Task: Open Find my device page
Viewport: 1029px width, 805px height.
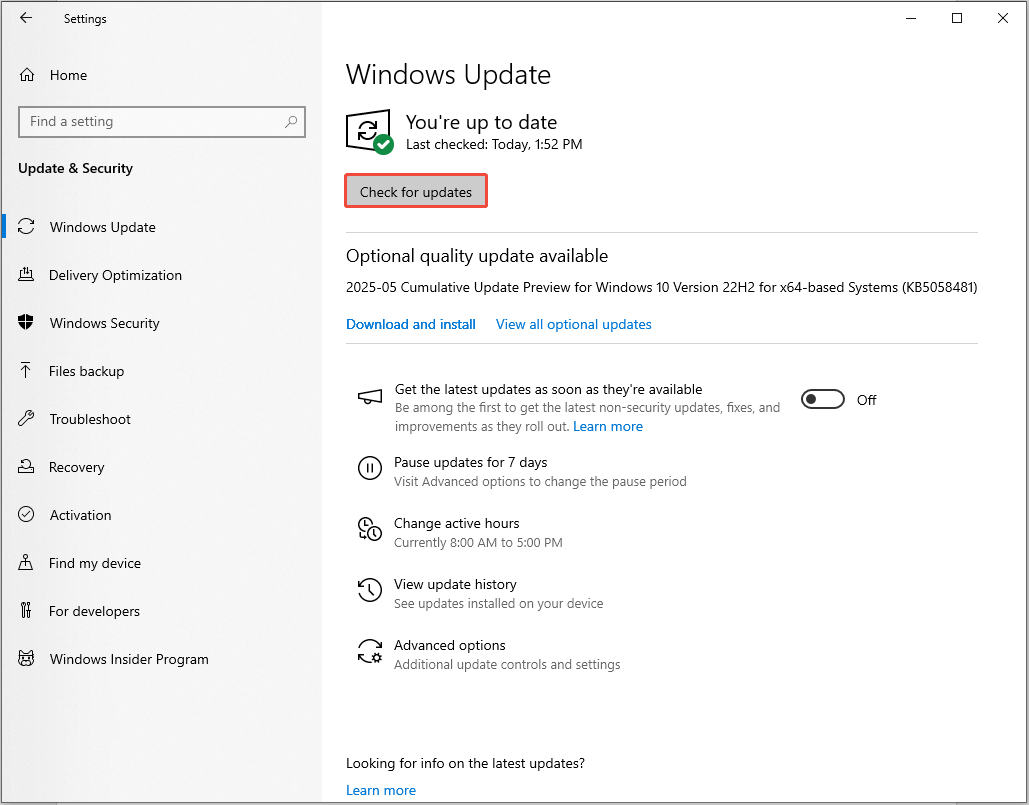Action: coord(94,563)
